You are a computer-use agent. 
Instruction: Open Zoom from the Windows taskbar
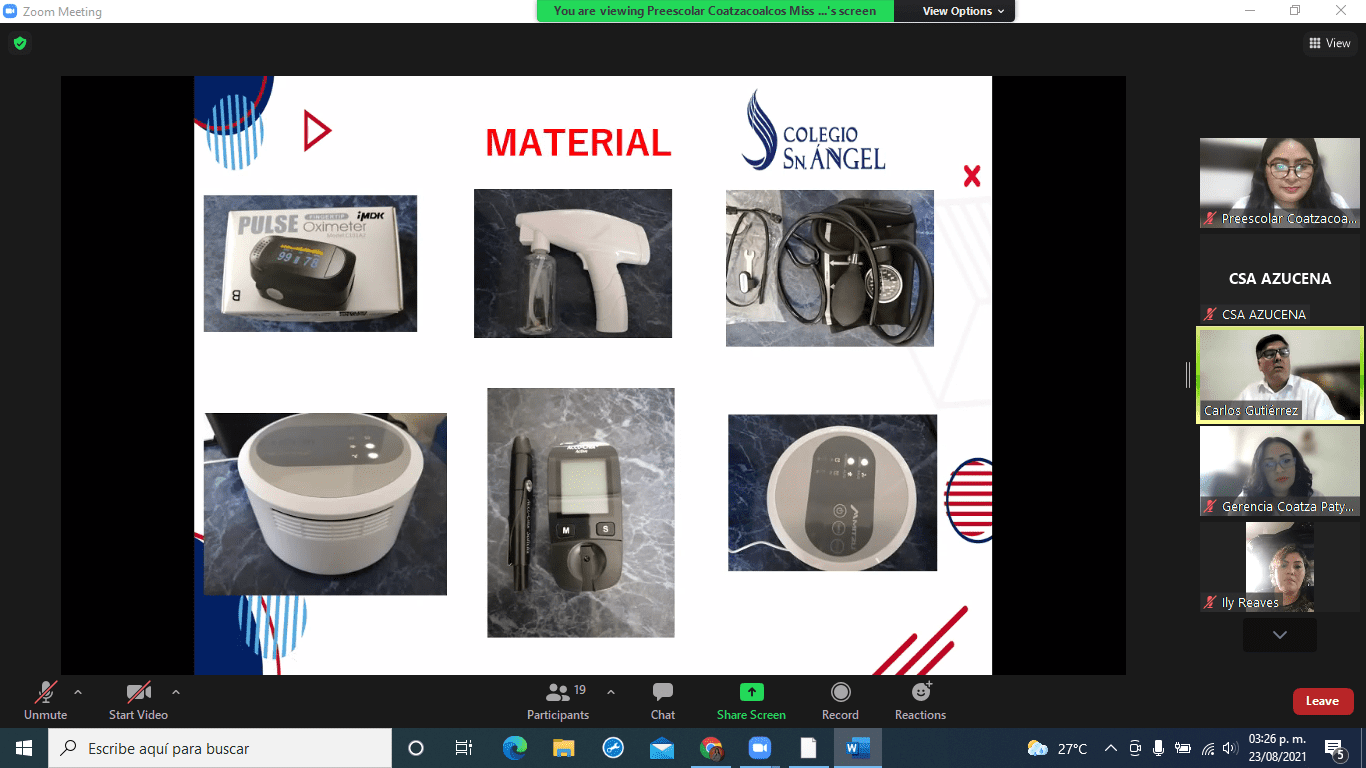tap(759, 748)
